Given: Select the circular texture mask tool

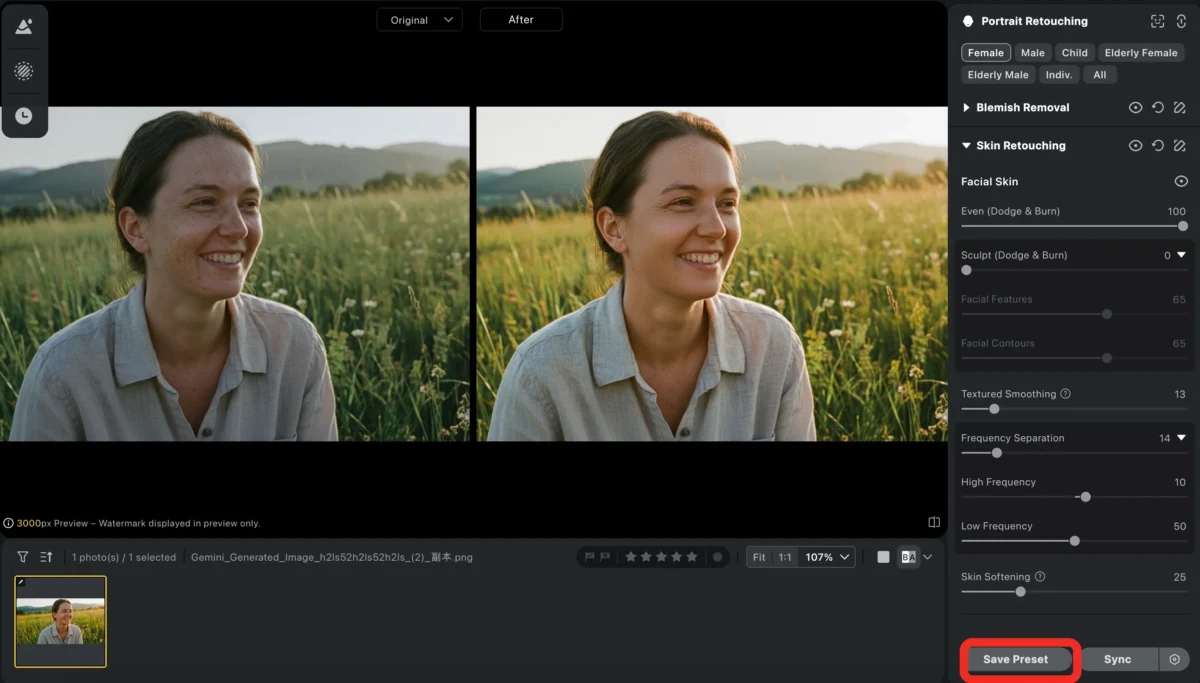Looking at the screenshot, I should point(24,71).
